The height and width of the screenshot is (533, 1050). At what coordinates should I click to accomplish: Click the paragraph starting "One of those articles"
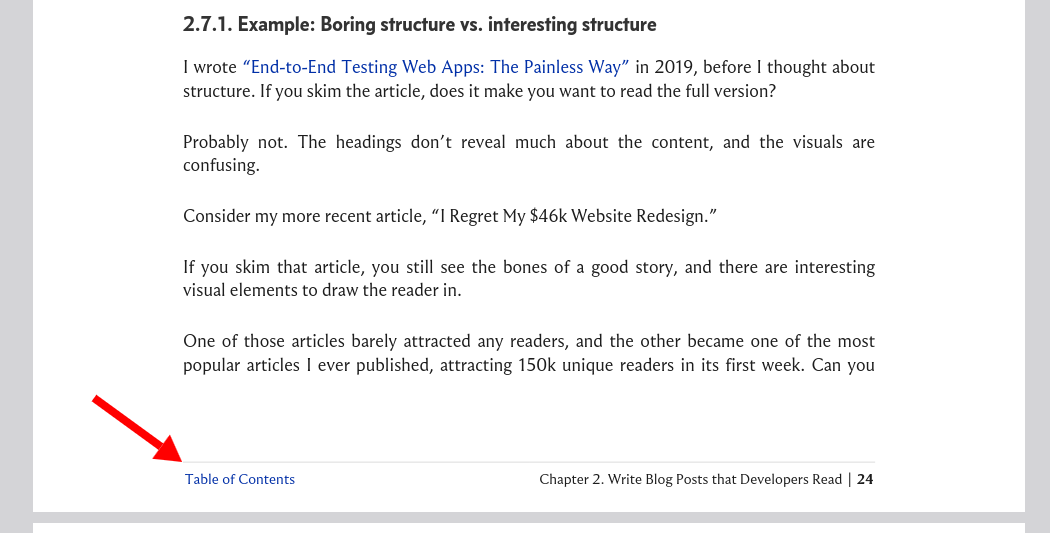tap(529, 353)
